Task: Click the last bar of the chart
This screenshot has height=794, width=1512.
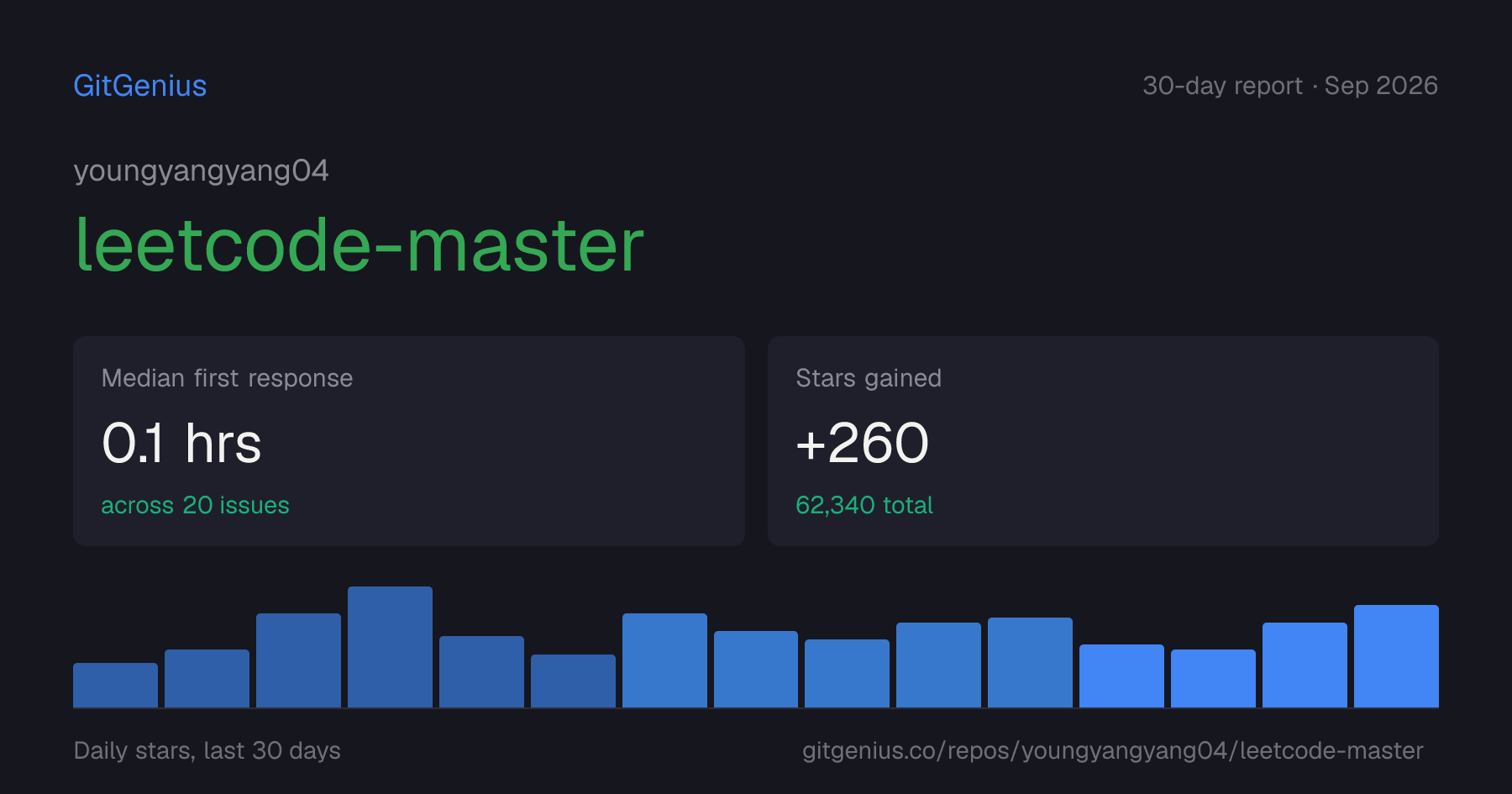Action: 1396,656
